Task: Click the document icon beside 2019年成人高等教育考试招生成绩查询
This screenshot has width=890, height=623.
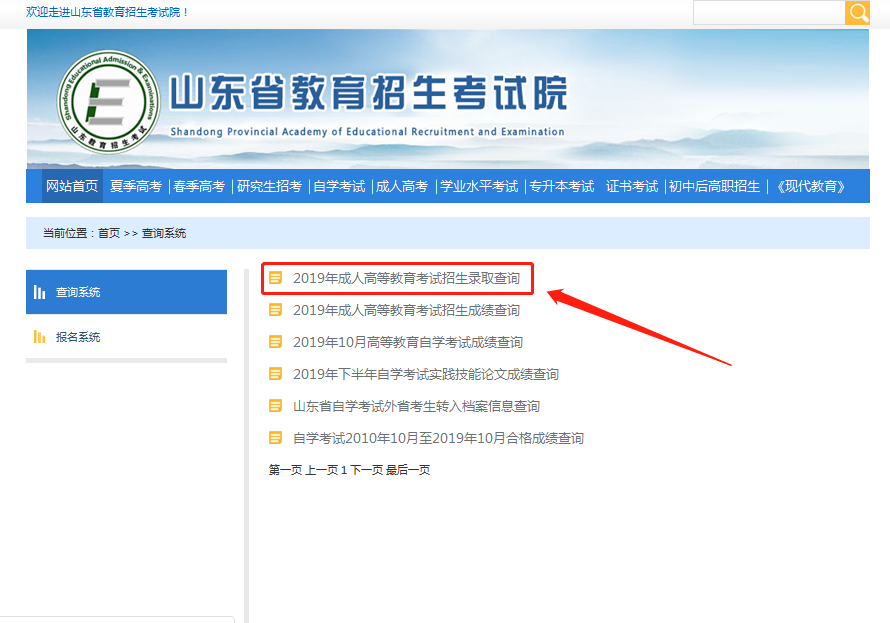Action: [276, 310]
